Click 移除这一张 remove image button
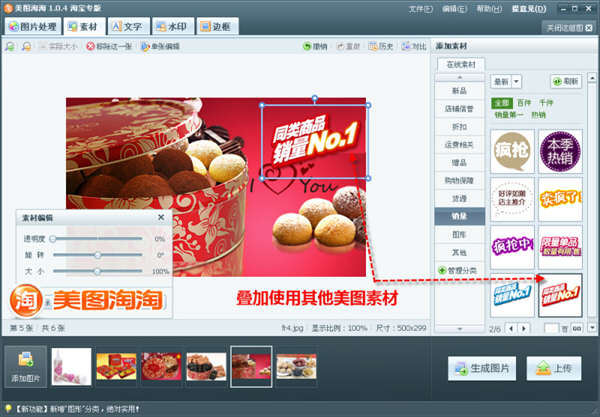The height and width of the screenshot is (417, 600). (x=109, y=46)
